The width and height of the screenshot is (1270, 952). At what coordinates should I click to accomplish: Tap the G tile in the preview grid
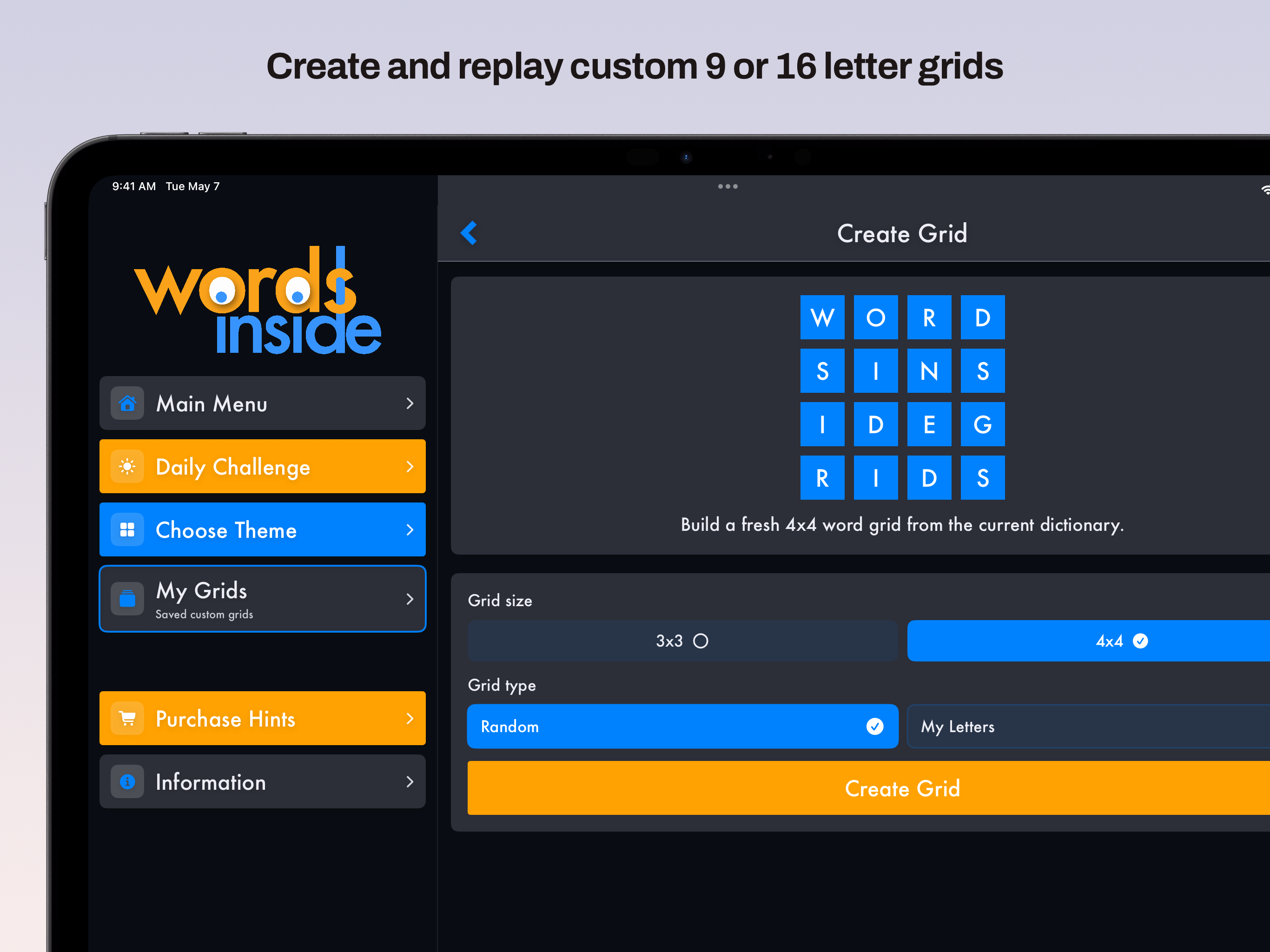[x=982, y=424]
